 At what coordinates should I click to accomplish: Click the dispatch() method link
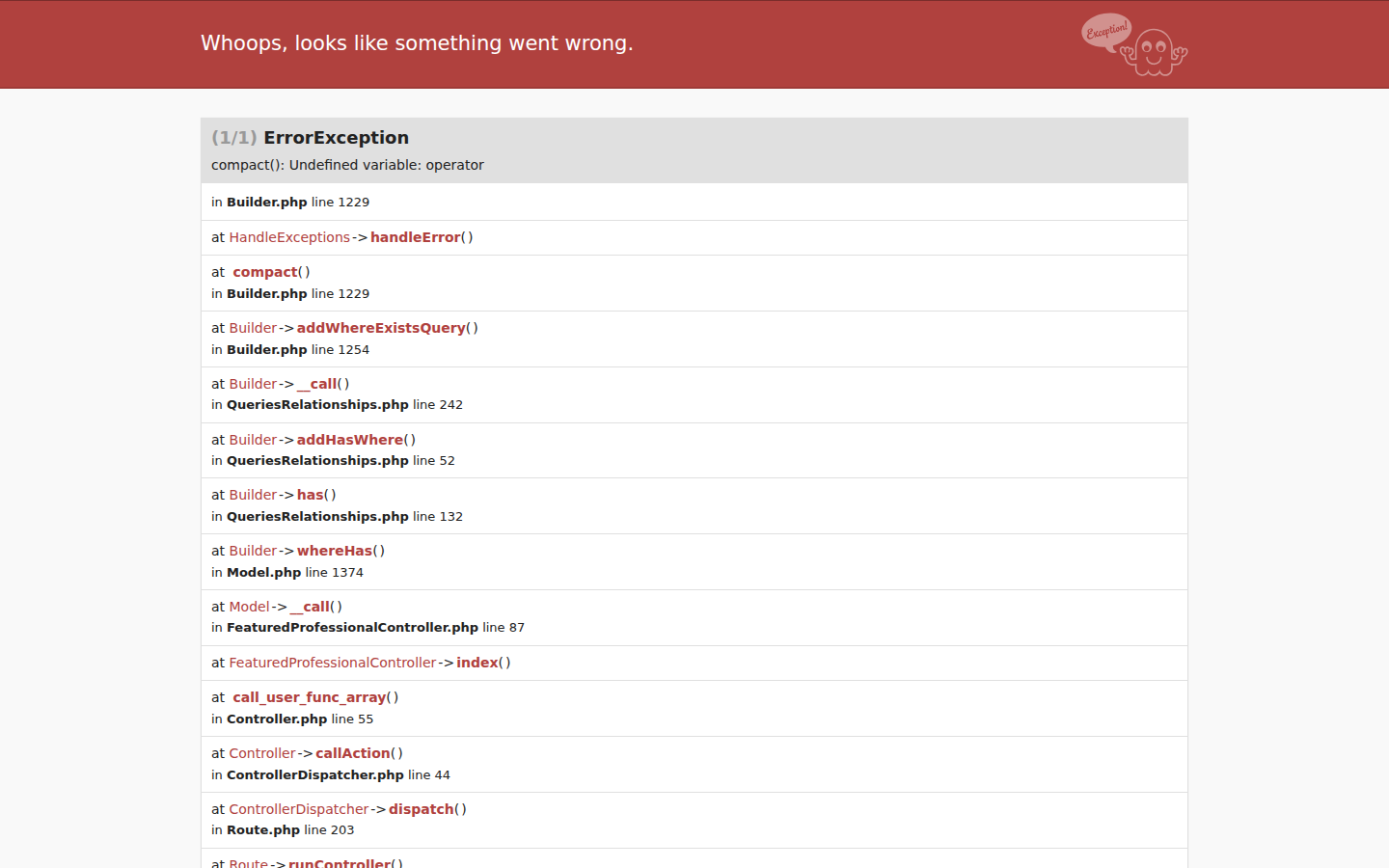pos(422,809)
